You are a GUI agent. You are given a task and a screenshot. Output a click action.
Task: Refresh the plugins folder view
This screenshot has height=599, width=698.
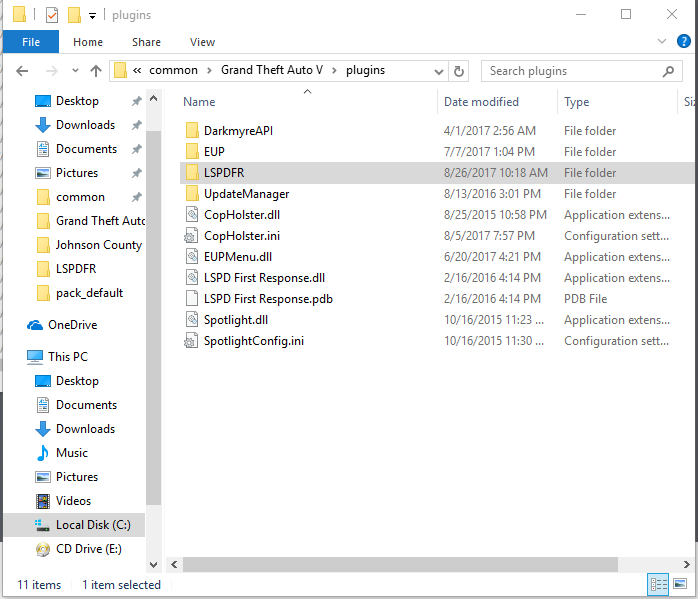459,71
